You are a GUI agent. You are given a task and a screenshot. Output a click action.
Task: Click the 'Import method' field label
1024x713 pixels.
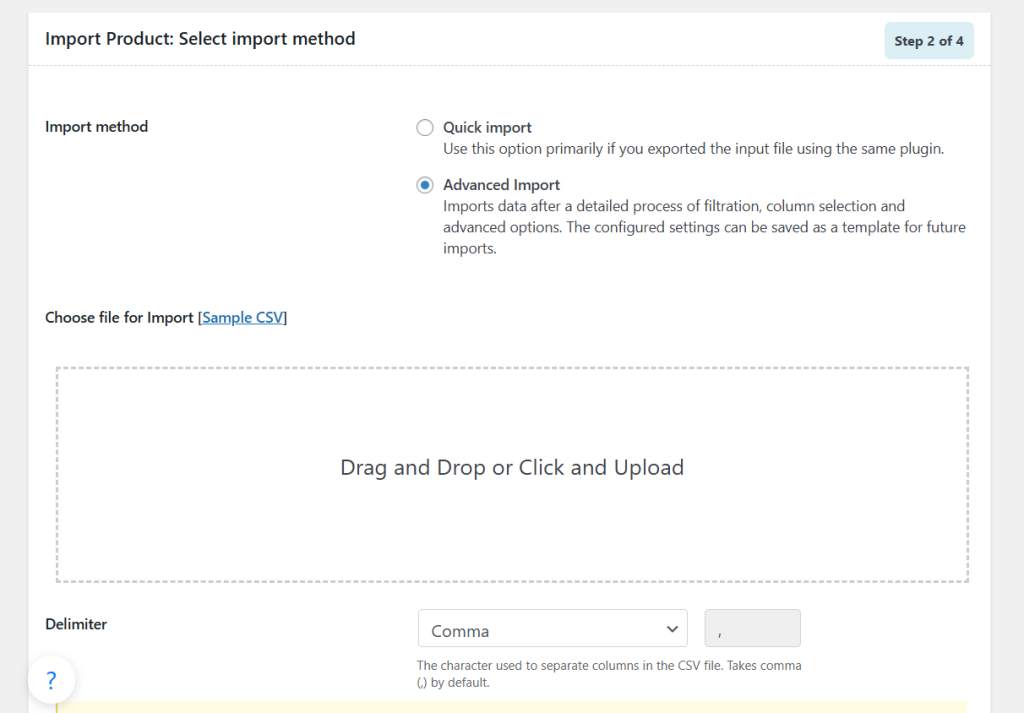point(96,127)
